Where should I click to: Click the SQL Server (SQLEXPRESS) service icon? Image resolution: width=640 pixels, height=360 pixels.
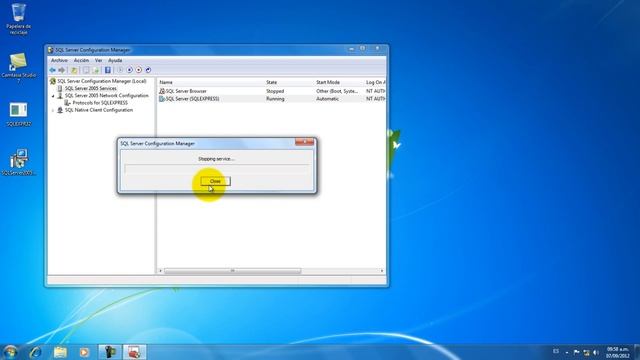pos(162,99)
